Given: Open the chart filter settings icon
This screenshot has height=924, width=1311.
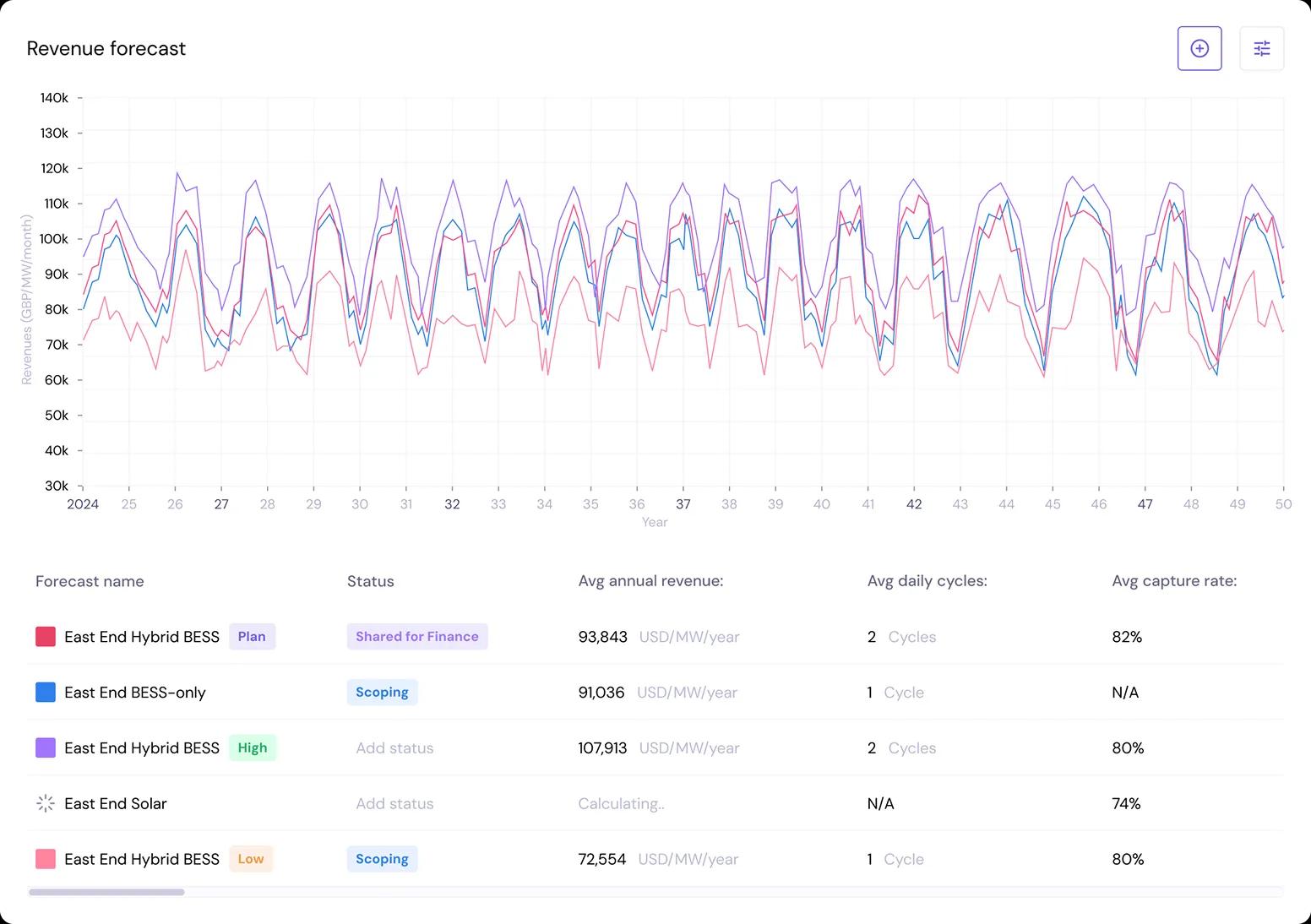Looking at the screenshot, I should pyautogui.click(x=1261, y=49).
